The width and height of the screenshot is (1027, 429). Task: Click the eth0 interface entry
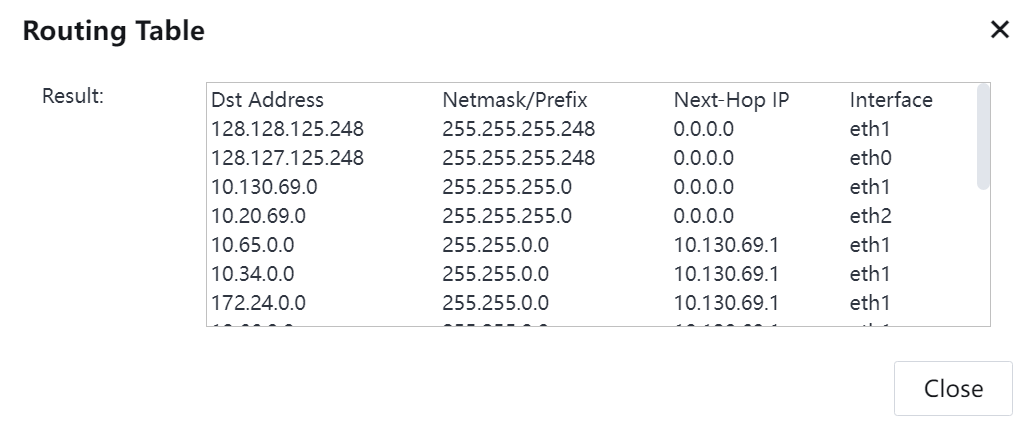870,158
